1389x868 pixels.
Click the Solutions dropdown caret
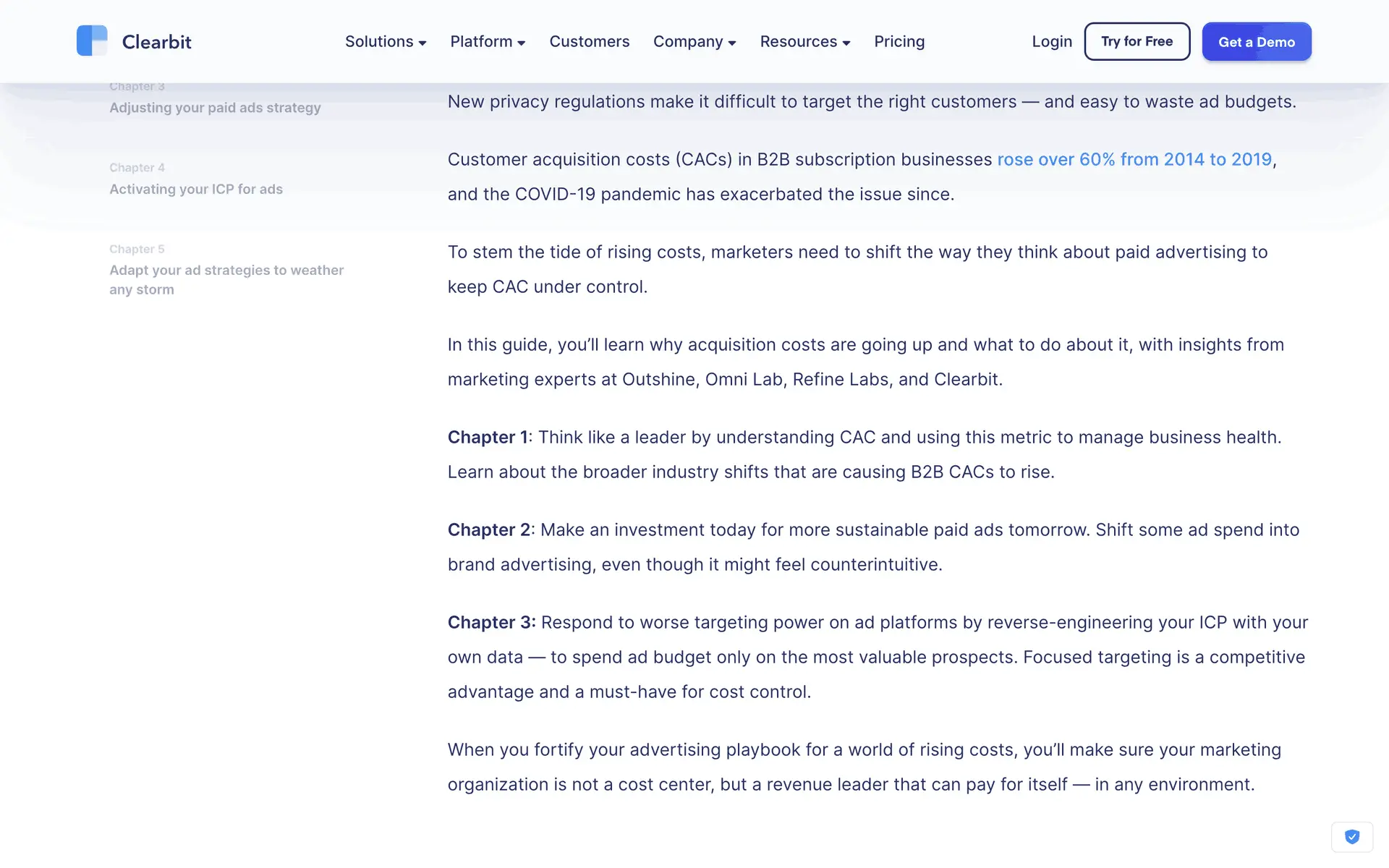(x=422, y=43)
